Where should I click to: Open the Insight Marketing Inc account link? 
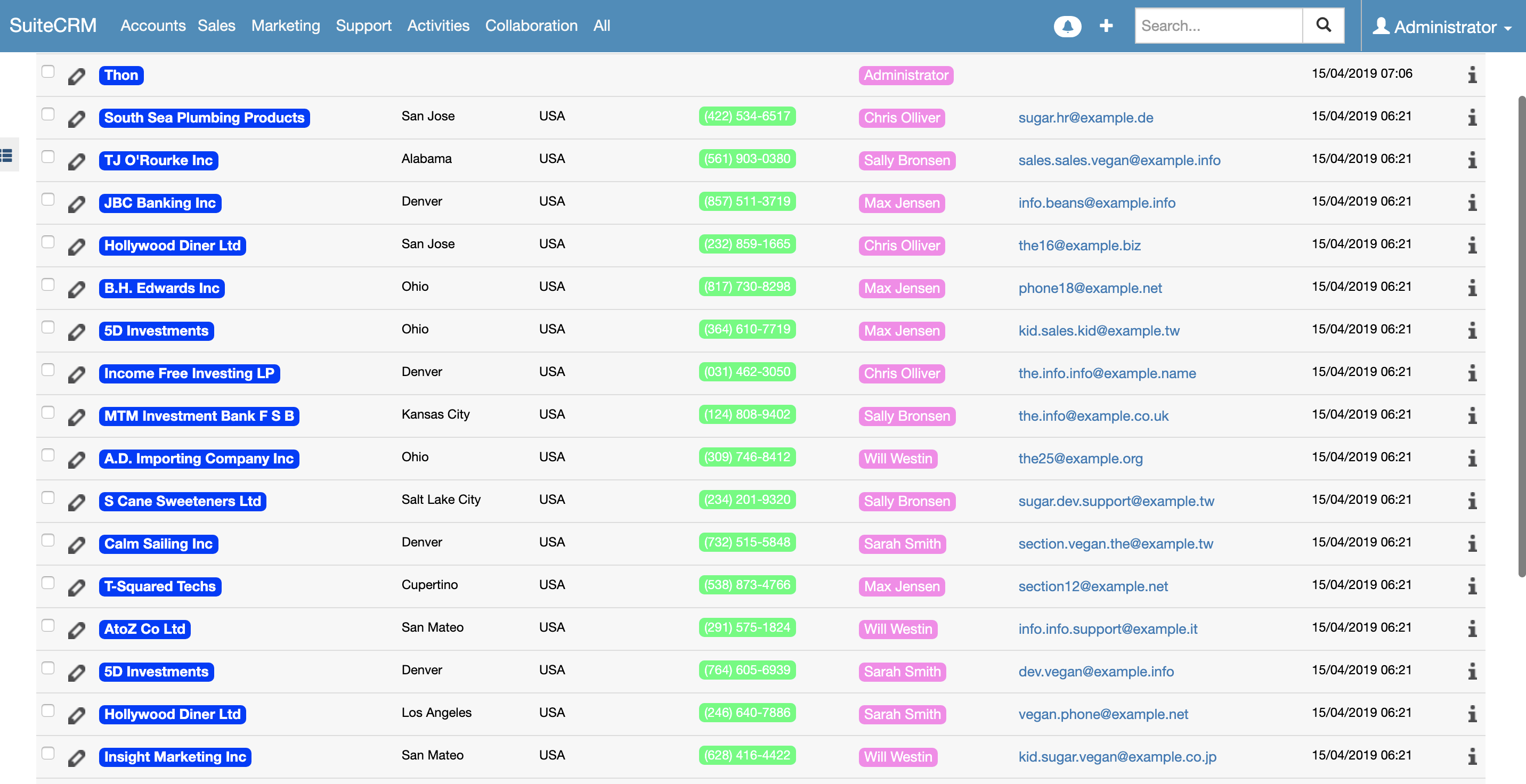point(175,757)
